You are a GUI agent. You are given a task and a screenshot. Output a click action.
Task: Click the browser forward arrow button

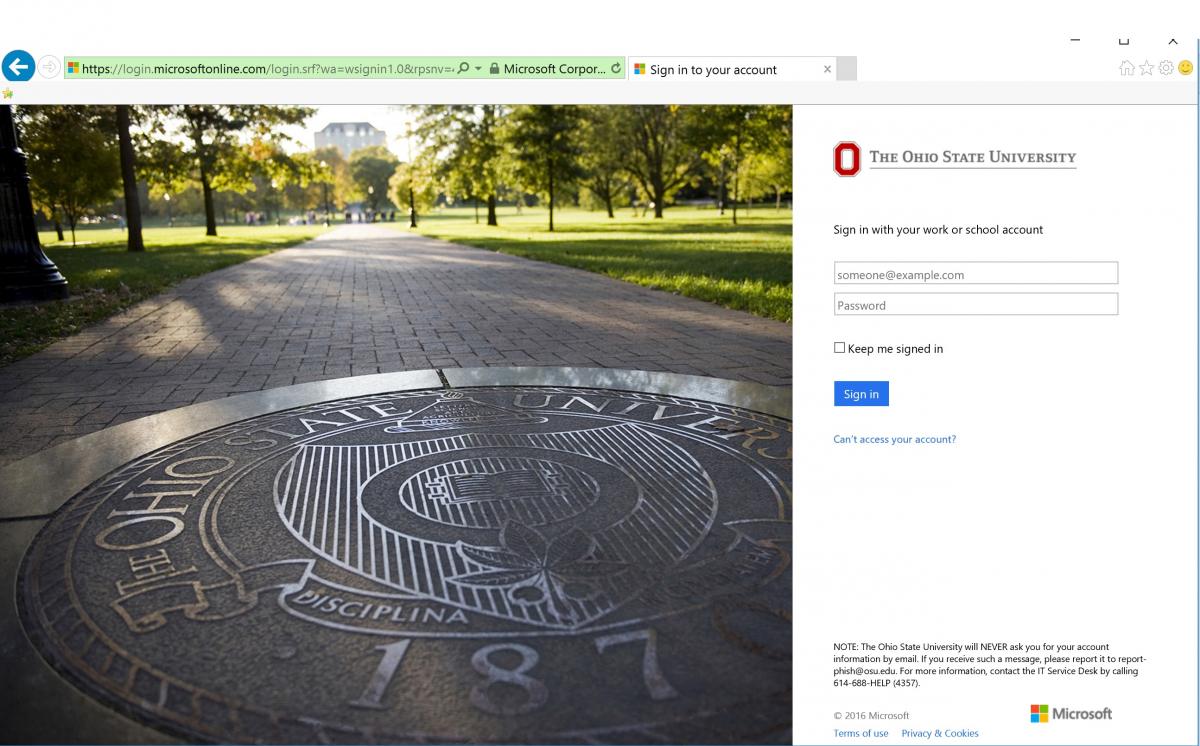point(49,68)
